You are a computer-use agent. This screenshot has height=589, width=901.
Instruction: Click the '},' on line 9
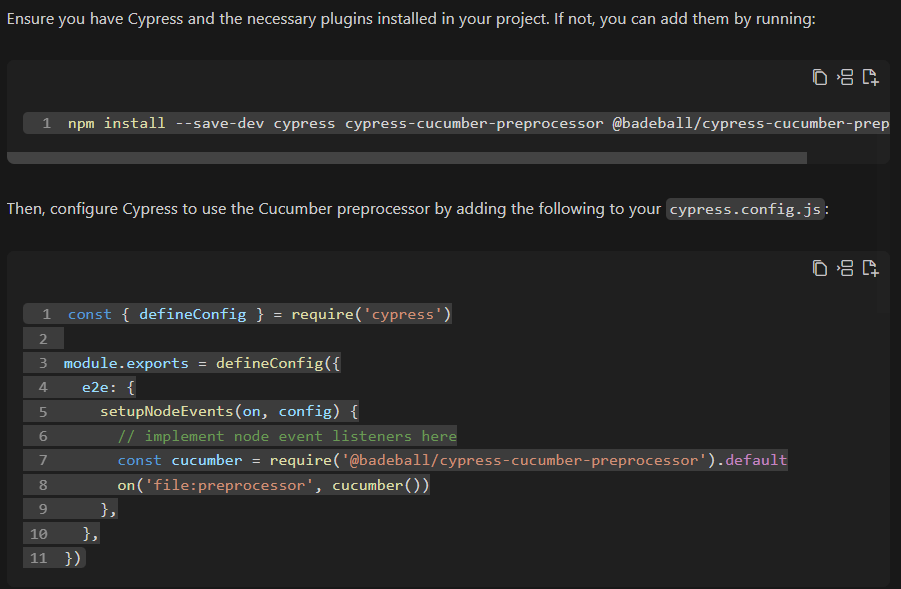[x=109, y=509]
